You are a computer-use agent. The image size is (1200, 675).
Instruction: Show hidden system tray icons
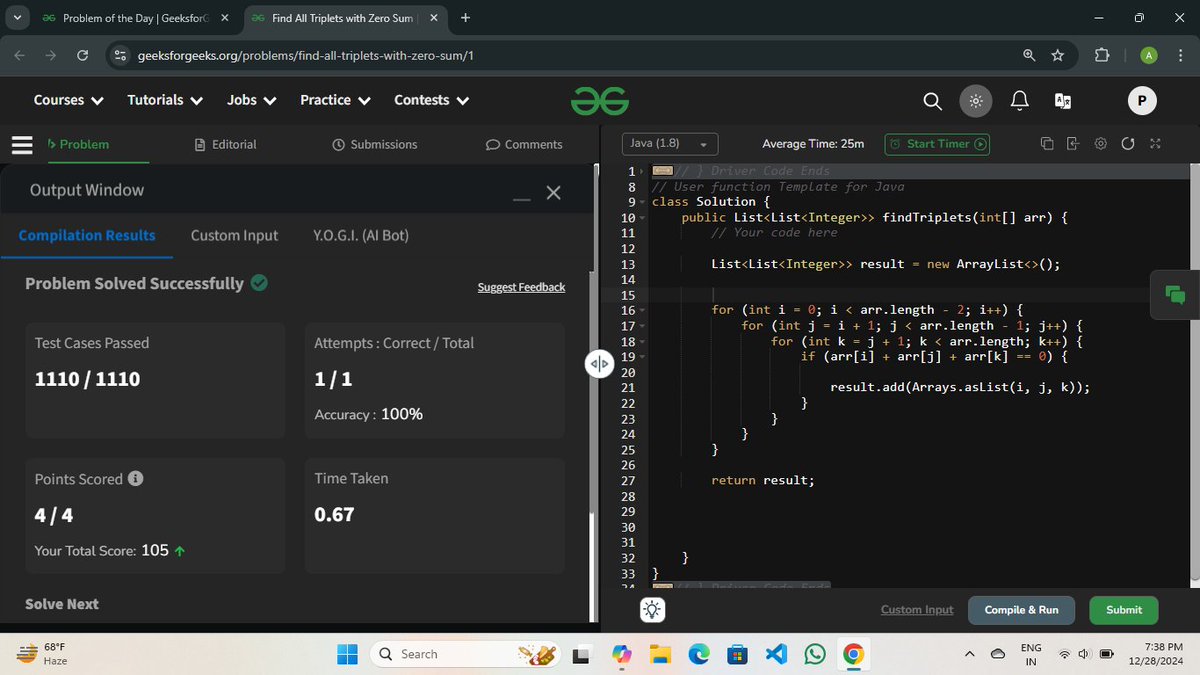click(x=969, y=654)
